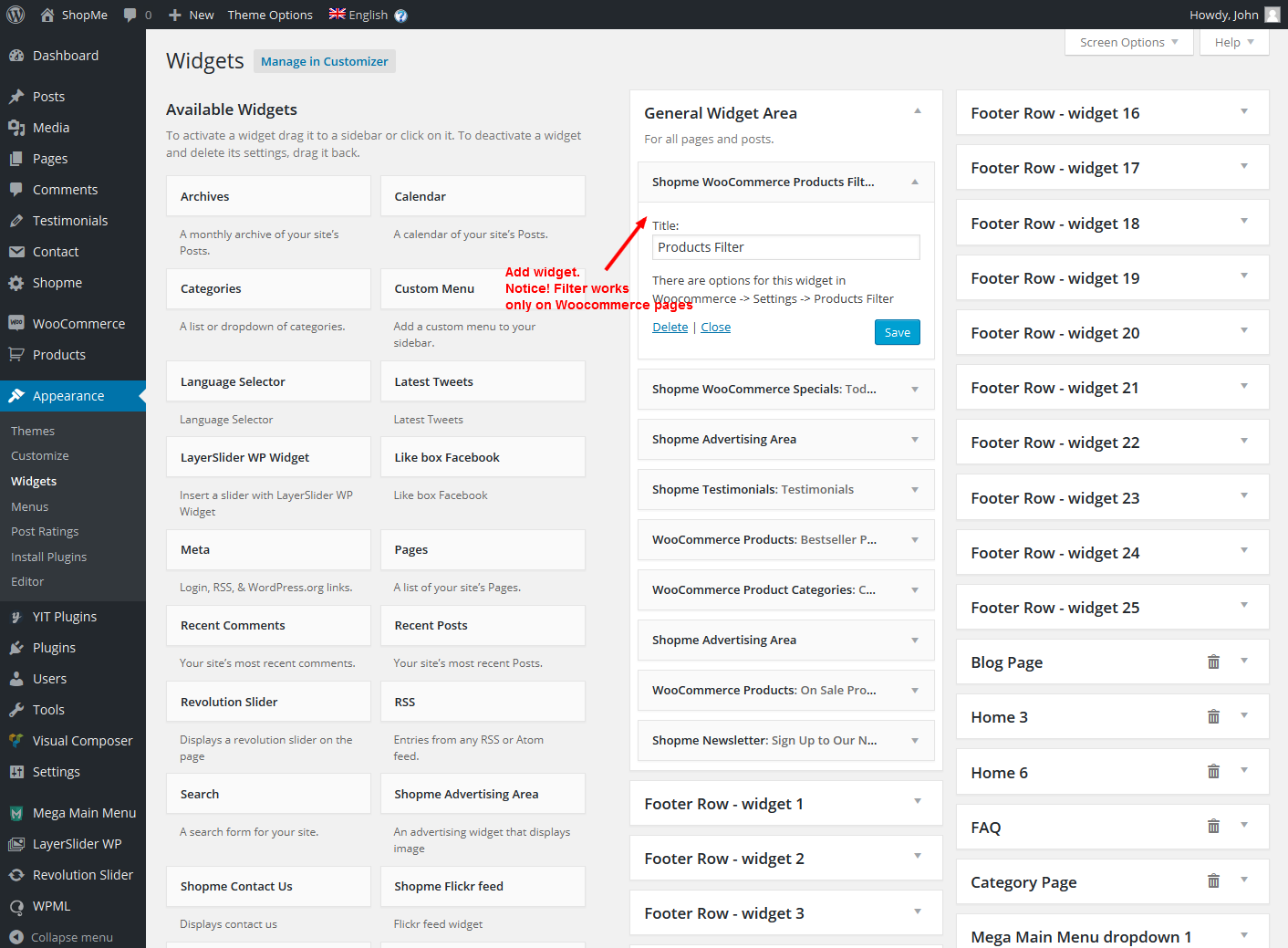Viewport: 1288px width, 948px height.
Task: Expand Footer Row - widget 1 area
Action: 918,802
